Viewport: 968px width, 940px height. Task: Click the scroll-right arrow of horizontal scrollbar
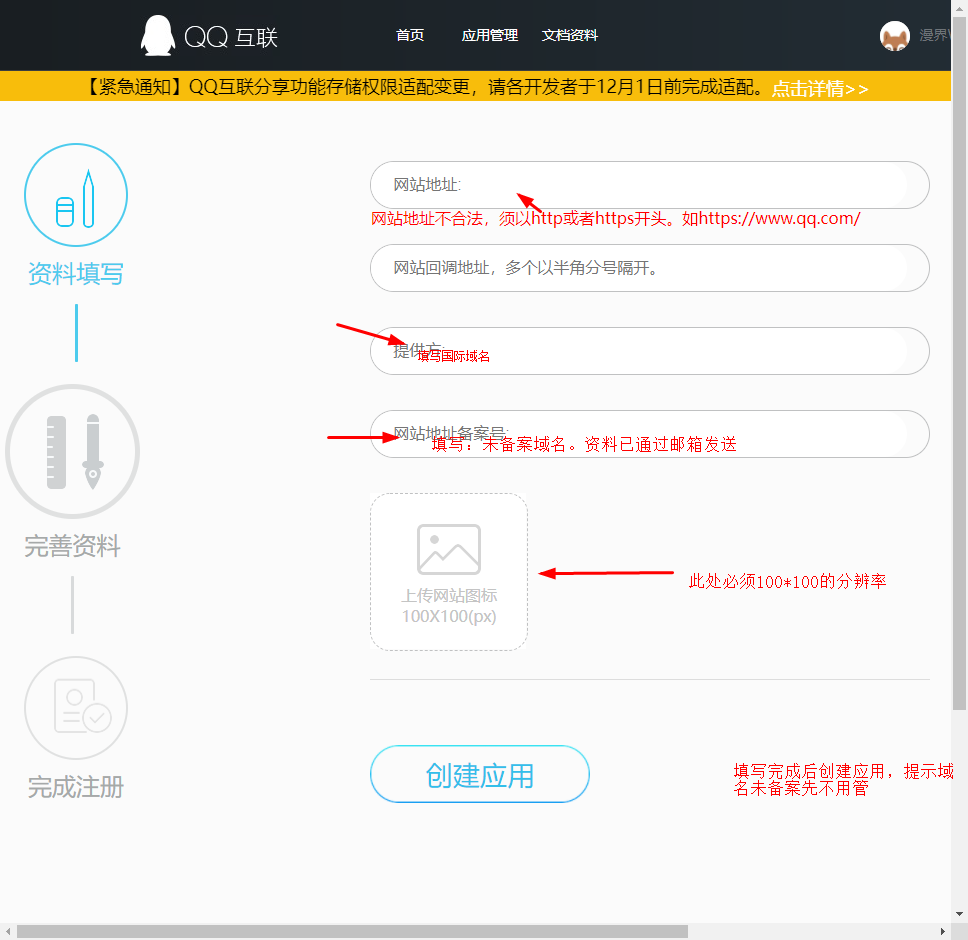click(x=943, y=931)
